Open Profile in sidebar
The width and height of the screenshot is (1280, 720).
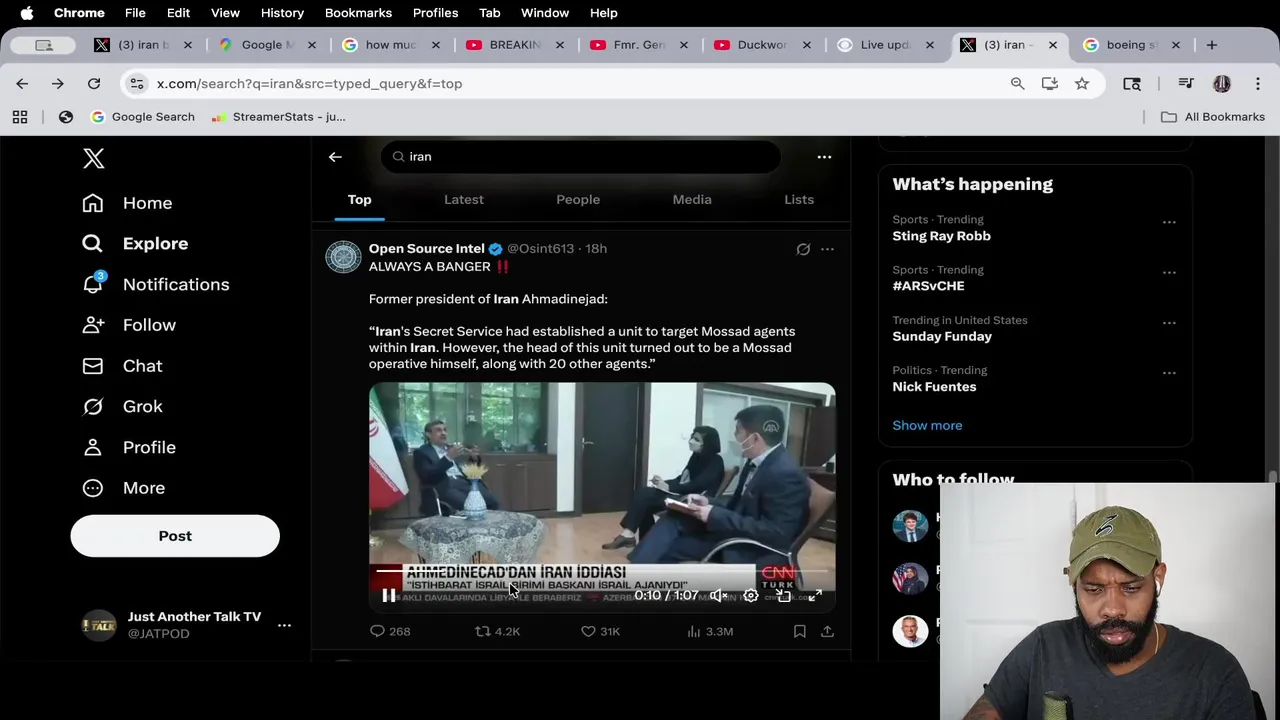tap(129, 447)
